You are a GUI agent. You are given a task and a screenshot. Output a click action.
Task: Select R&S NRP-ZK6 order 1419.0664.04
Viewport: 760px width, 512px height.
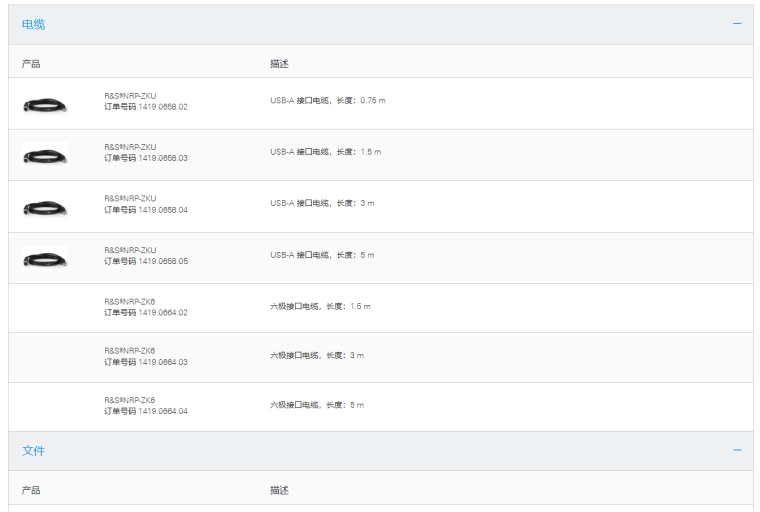[x=146, y=406]
